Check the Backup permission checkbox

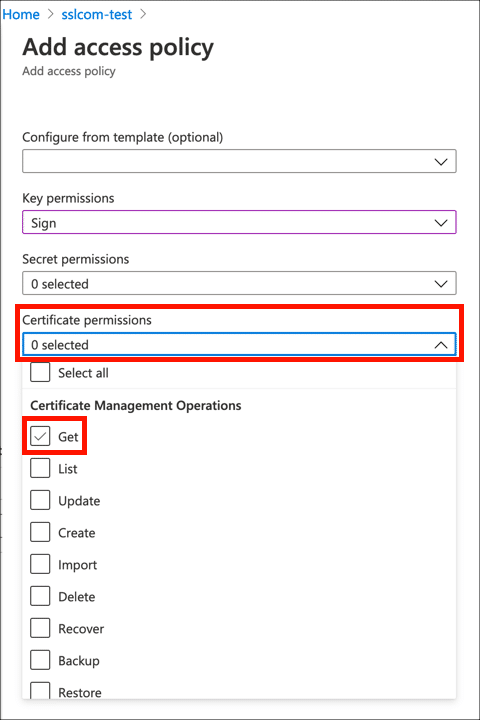pos(40,660)
